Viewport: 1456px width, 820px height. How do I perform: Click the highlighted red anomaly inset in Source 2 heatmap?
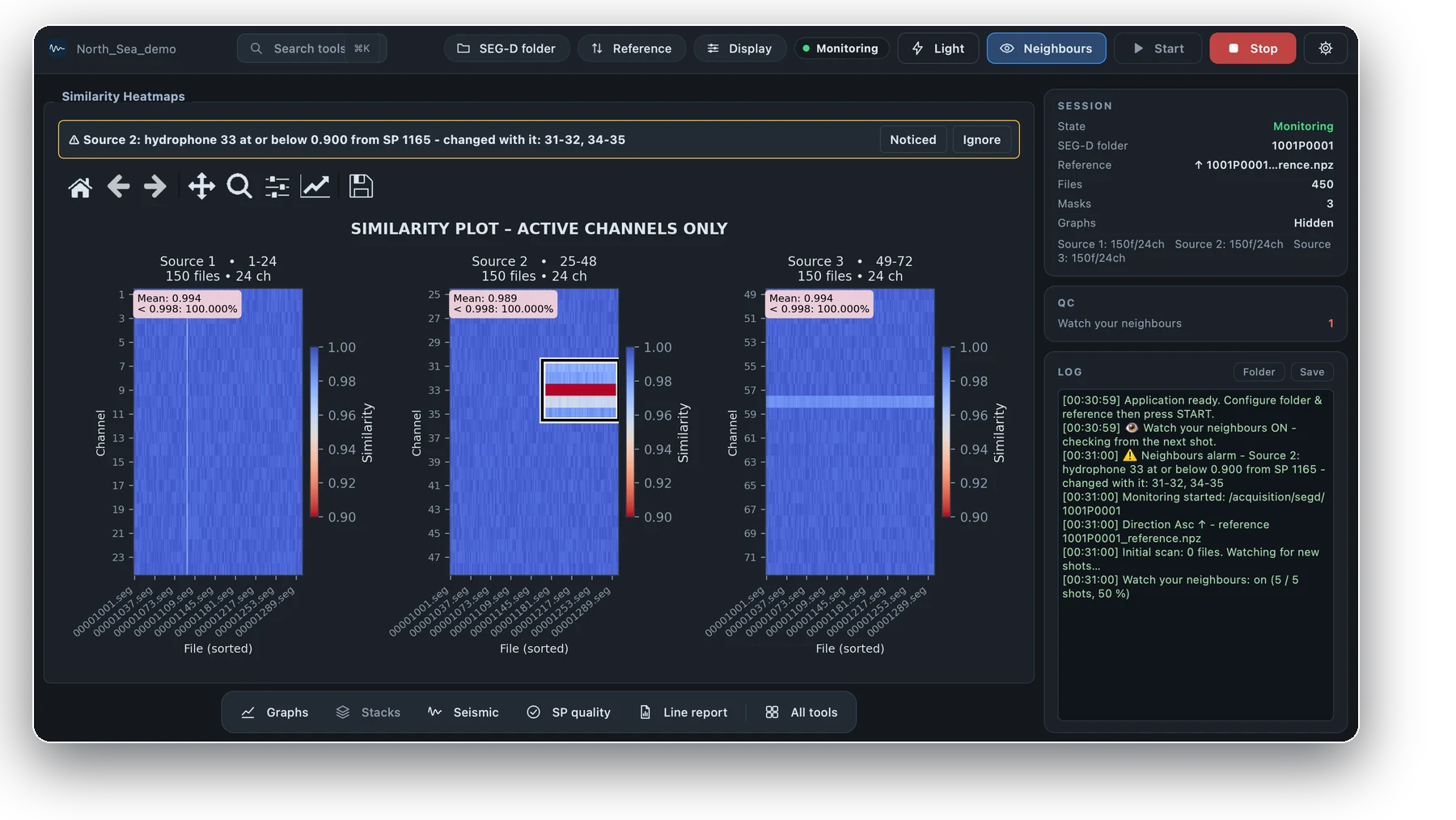pyautogui.click(x=580, y=390)
